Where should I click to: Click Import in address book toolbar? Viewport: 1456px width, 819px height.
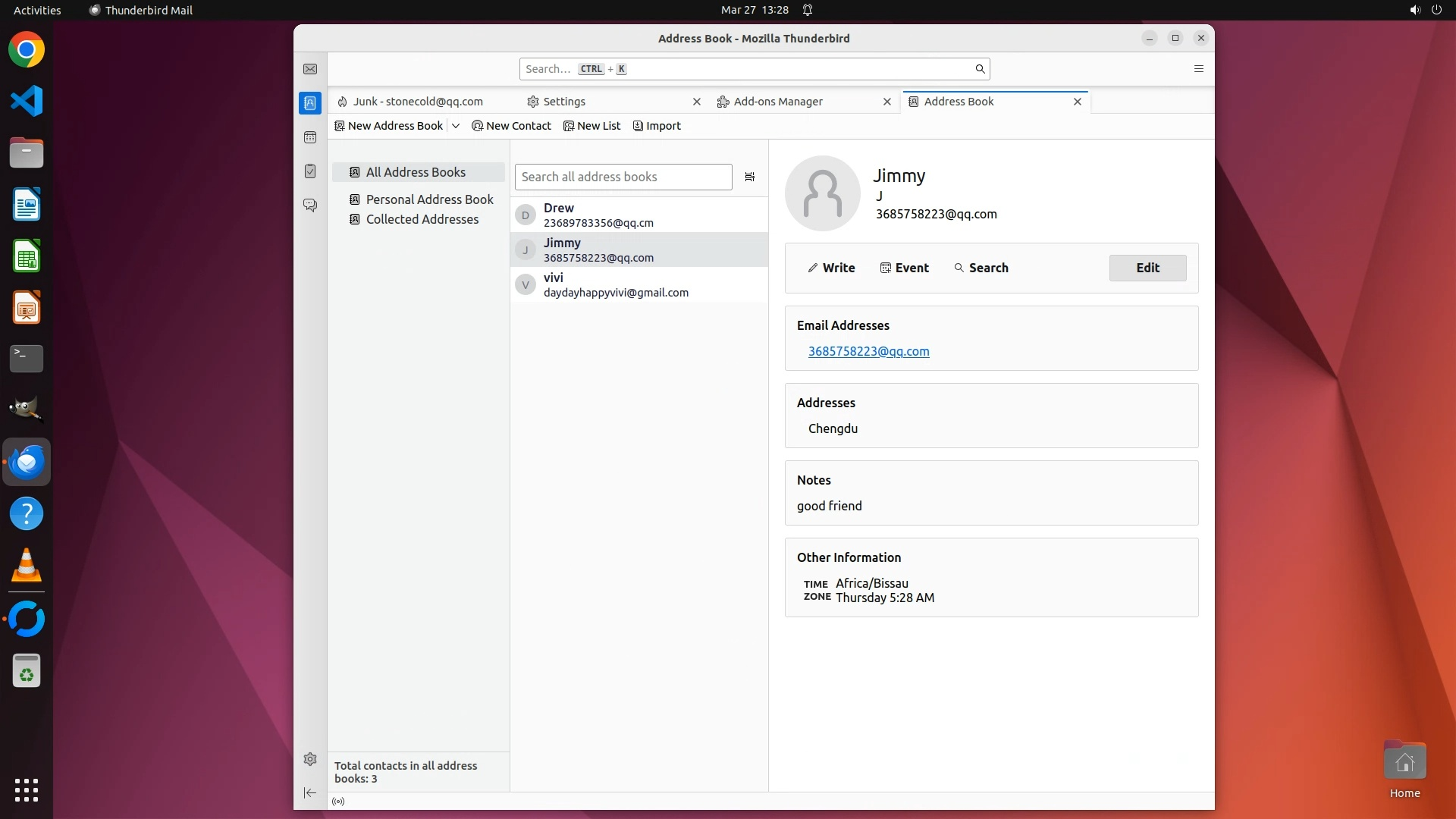pos(657,126)
